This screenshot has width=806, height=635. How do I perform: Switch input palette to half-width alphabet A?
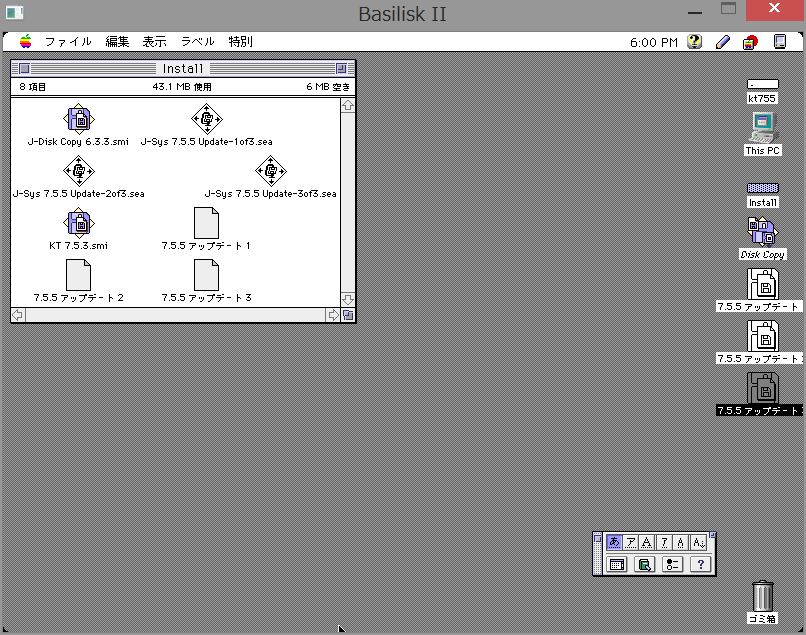coord(681,542)
